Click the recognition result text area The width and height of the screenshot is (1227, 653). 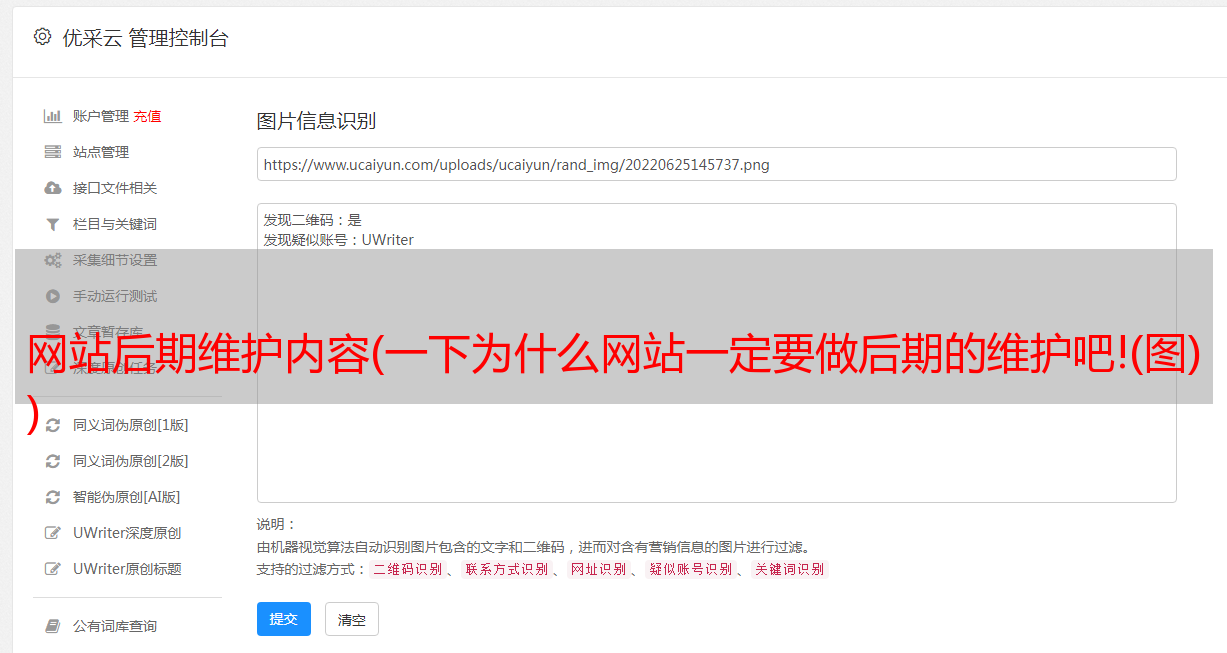tap(716, 353)
